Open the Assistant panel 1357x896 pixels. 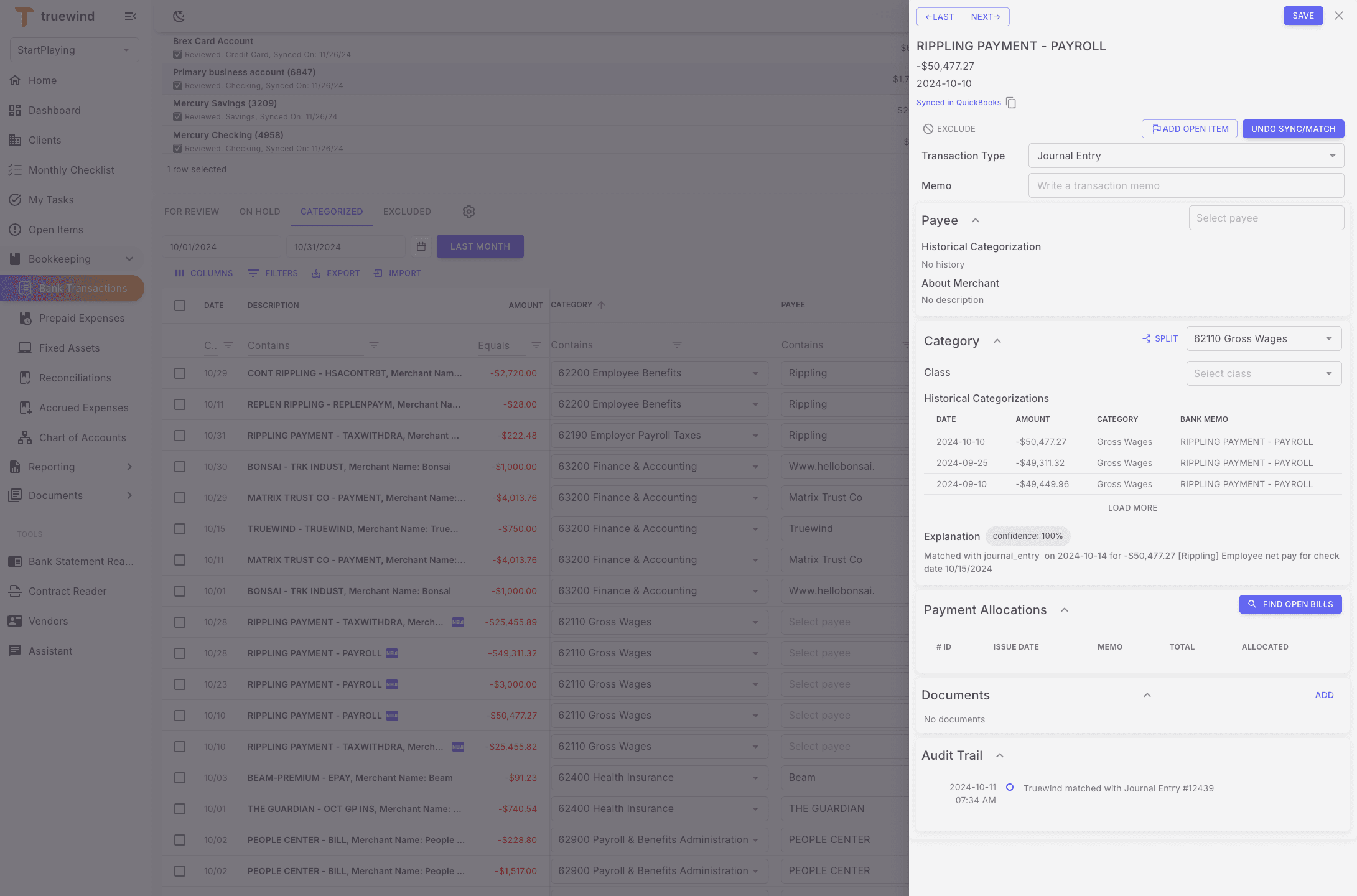pyautogui.click(x=50, y=651)
